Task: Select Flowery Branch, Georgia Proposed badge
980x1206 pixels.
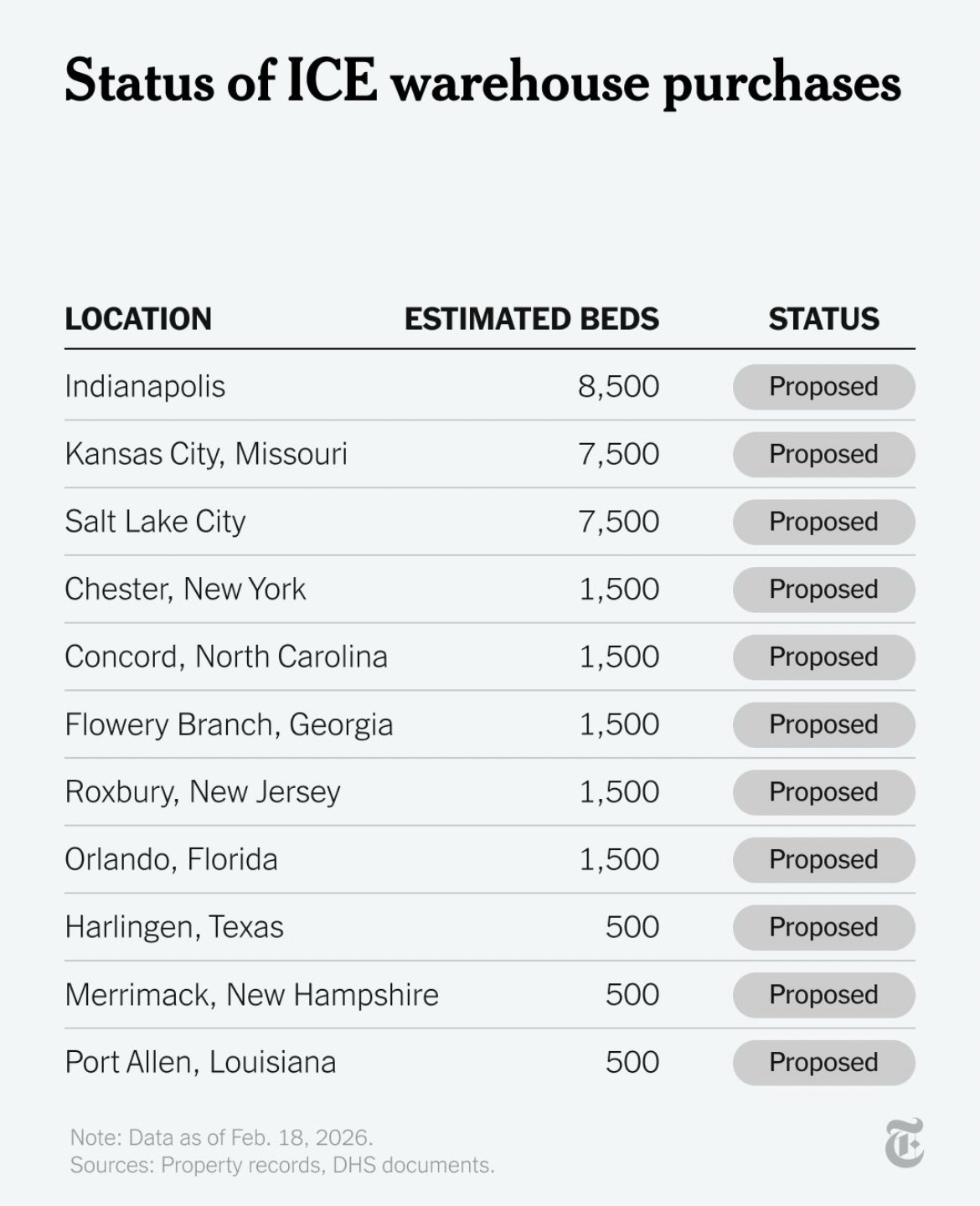Action: click(823, 724)
